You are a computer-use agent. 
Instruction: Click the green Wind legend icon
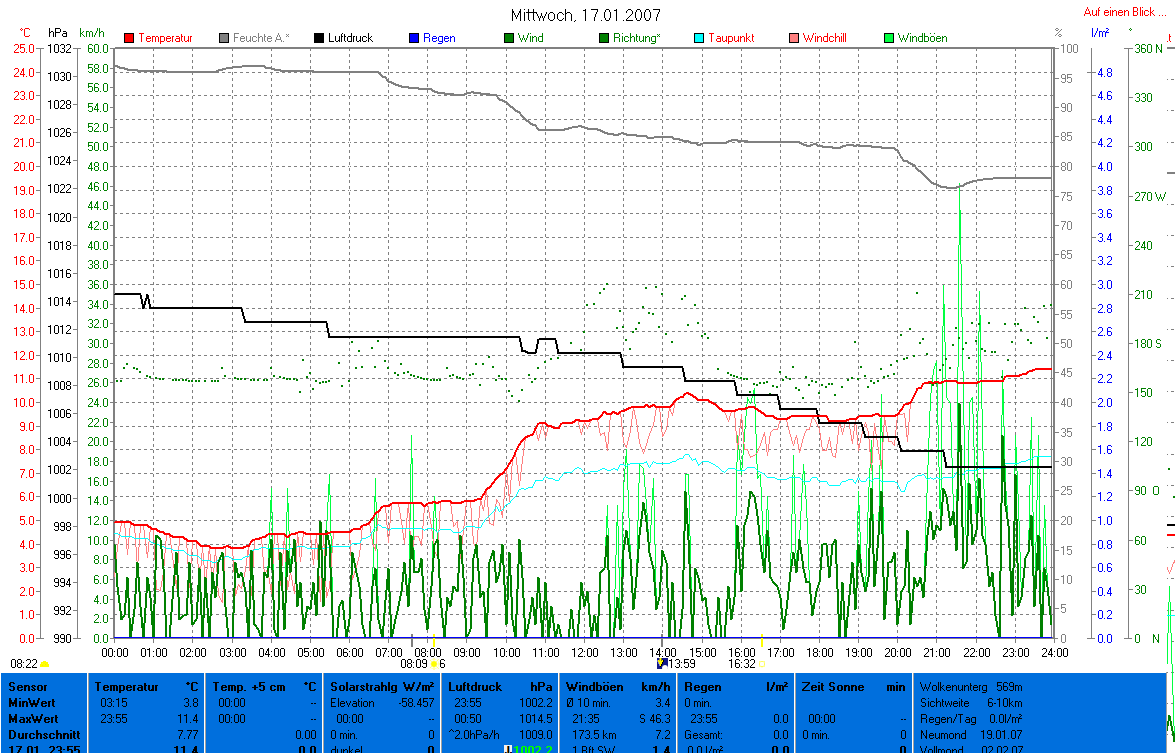510,38
